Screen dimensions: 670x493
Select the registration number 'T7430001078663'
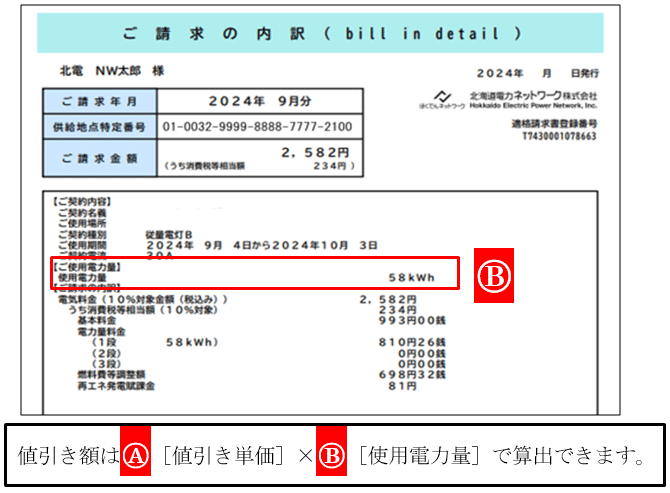pyautogui.click(x=559, y=136)
